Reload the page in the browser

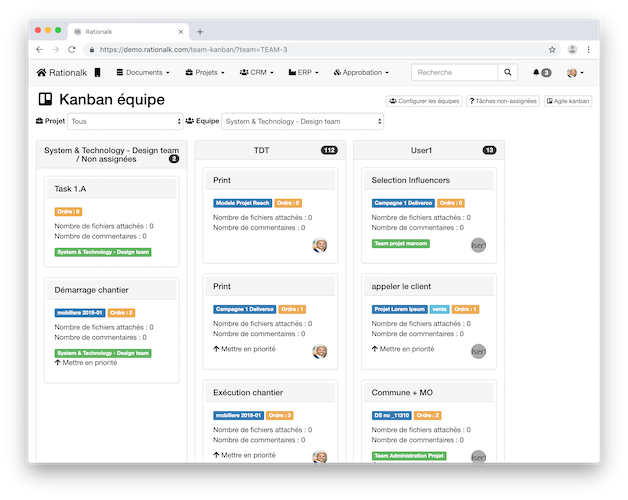(72, 49)
